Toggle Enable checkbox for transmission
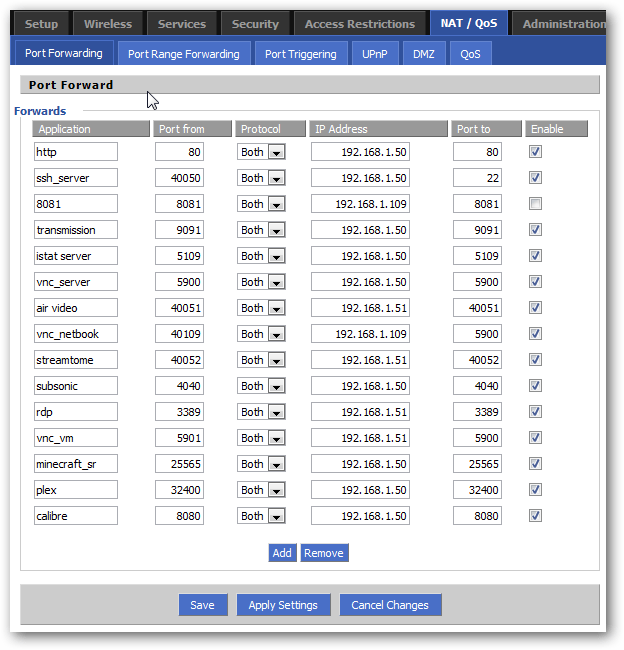The height and width of the screenshot is (650, 624). [535, 230]
